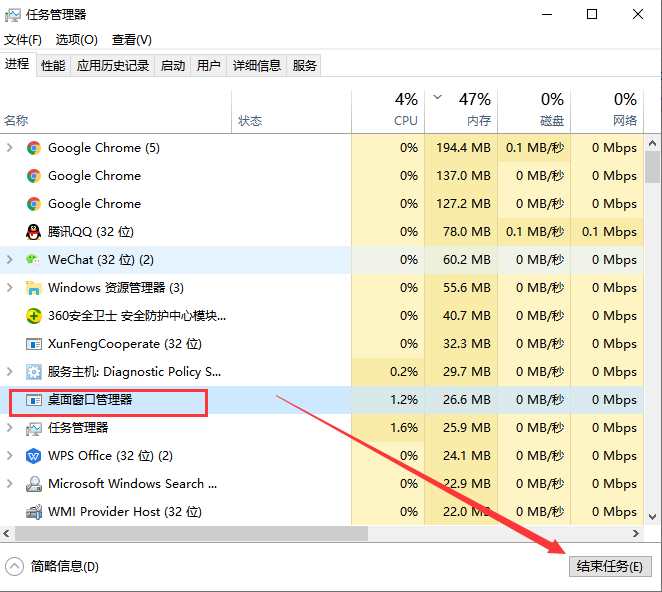Select the 360安全卫士 process name
662x592 pixels.
coord(137,316)
